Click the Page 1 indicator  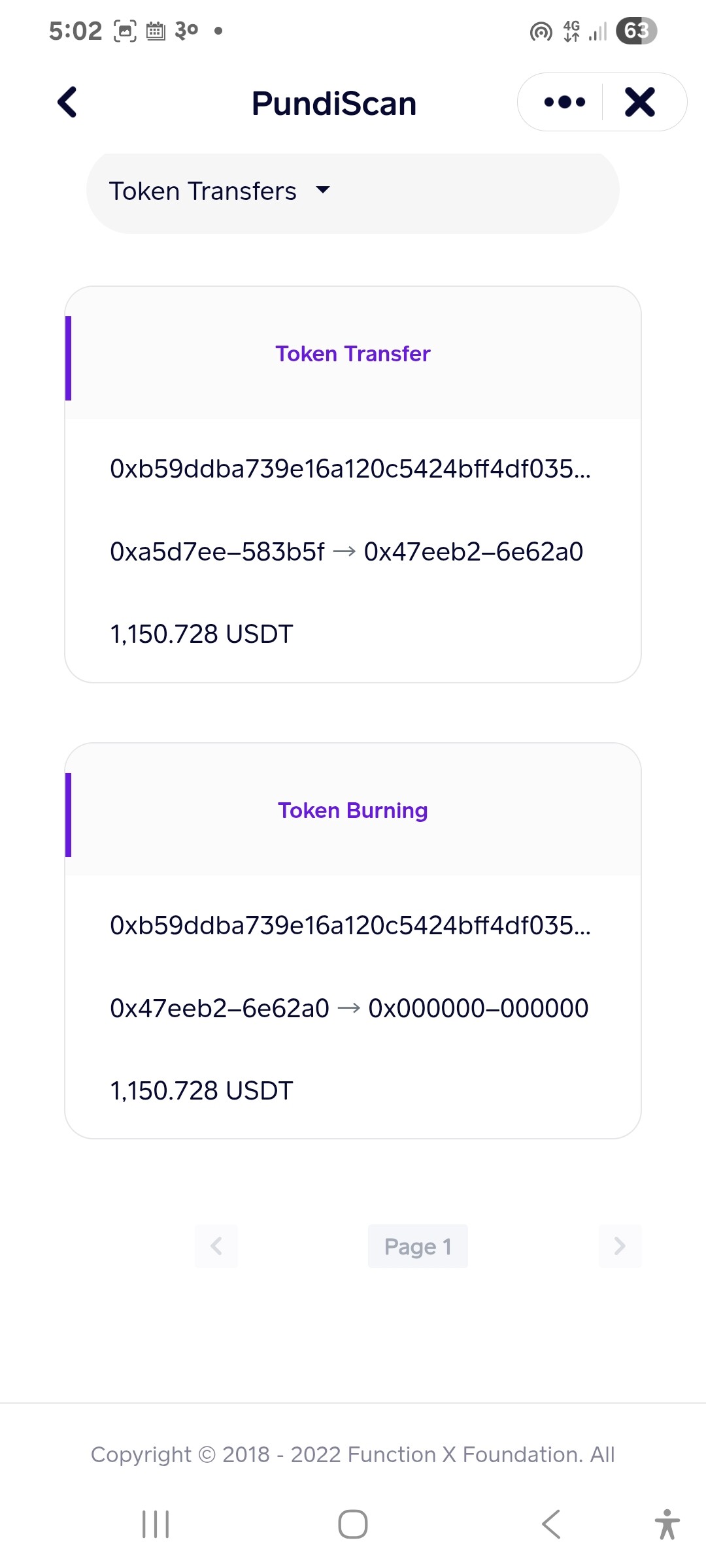(418, 1246)
